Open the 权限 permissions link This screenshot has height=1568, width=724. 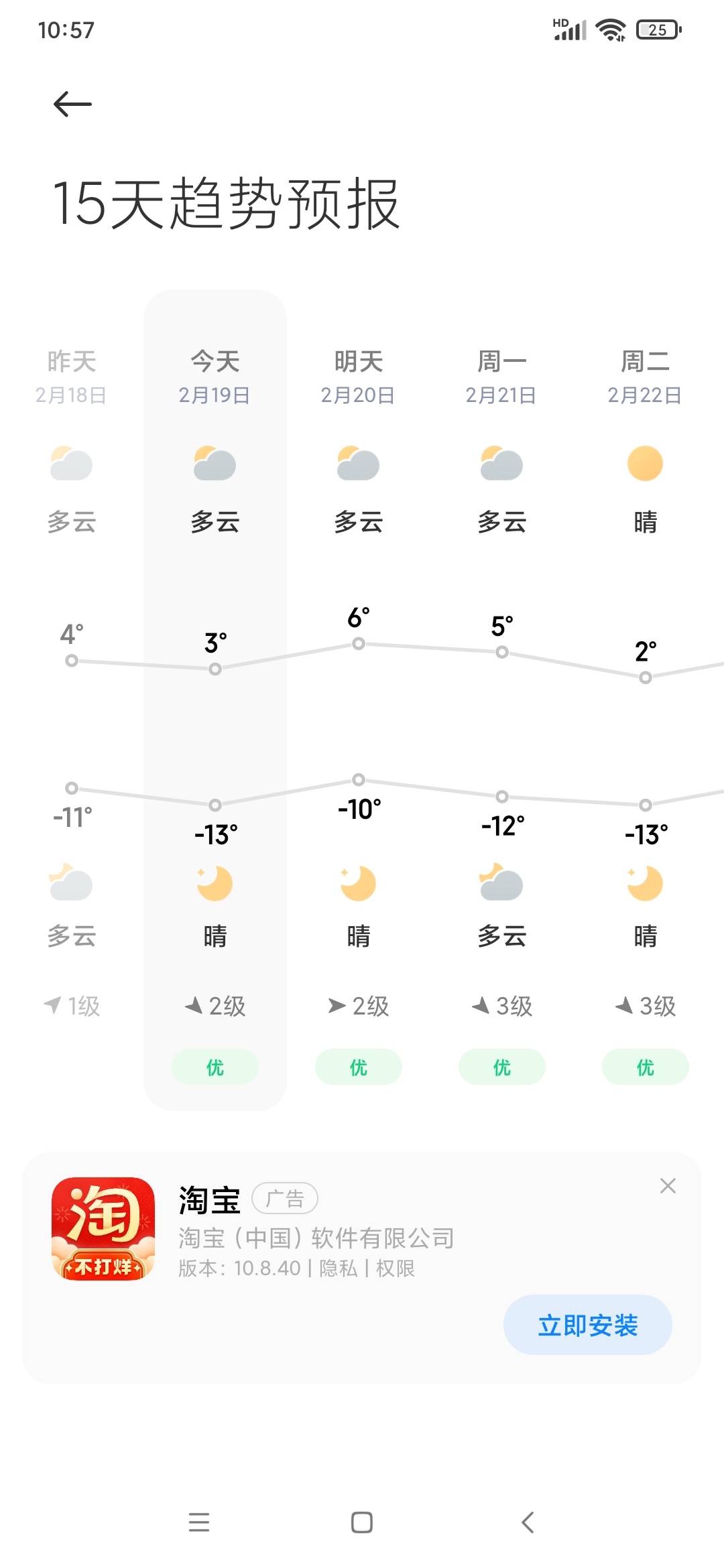point(396,1268)
